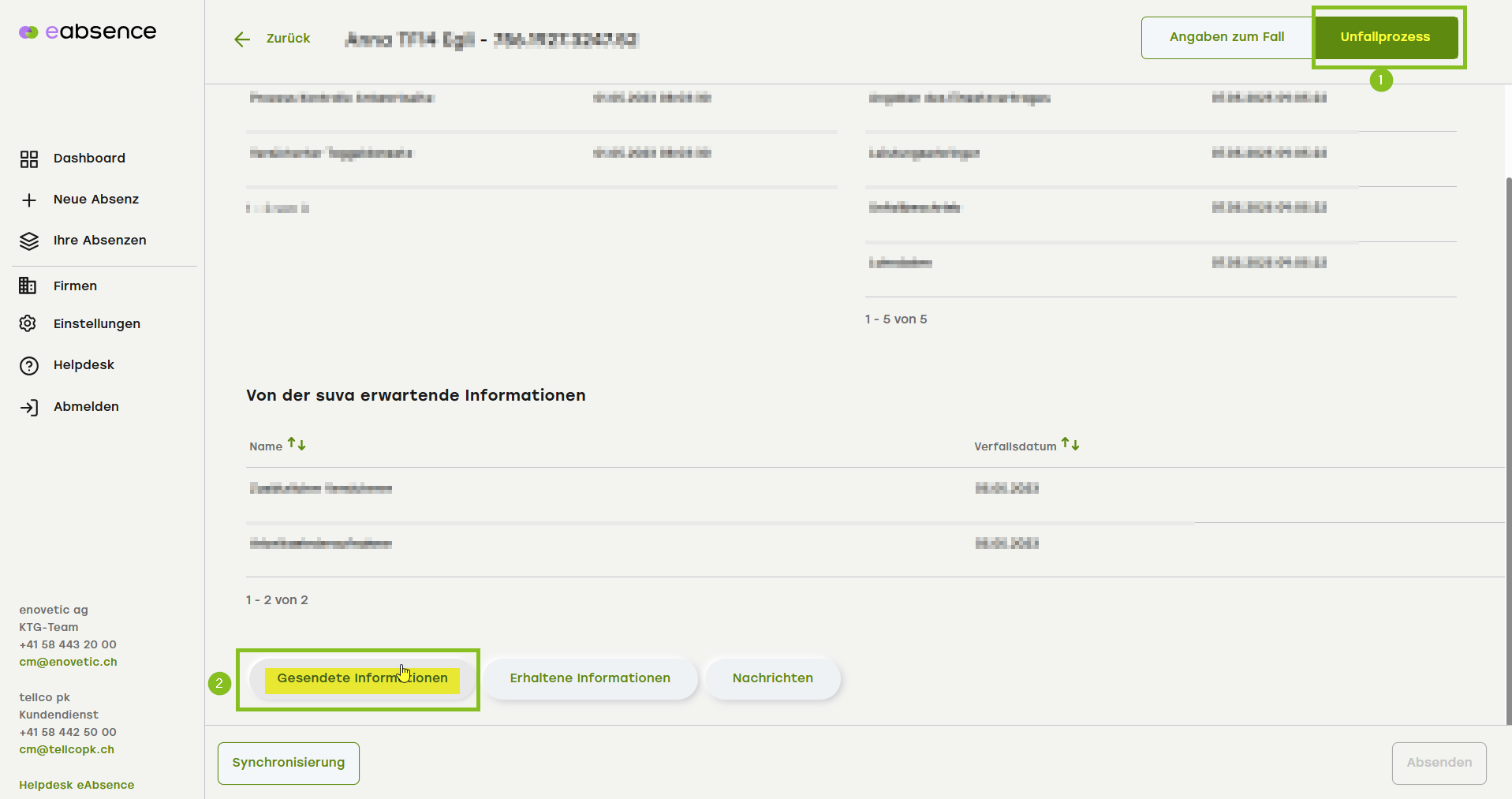The image size is (1512, 799).
Task: Open the Angaben zum Fall tab
Action: (1226, 37)
